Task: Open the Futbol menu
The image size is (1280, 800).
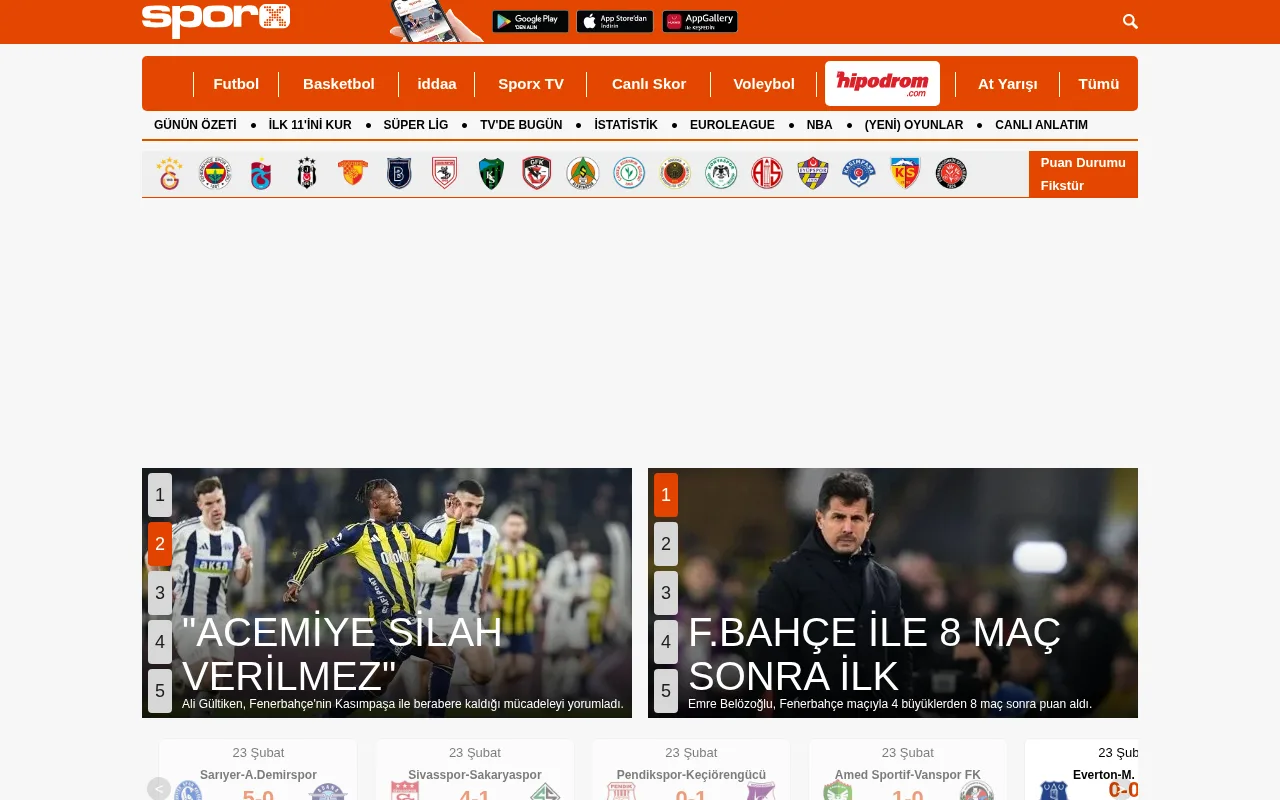Action: click(x=236, y=84)
